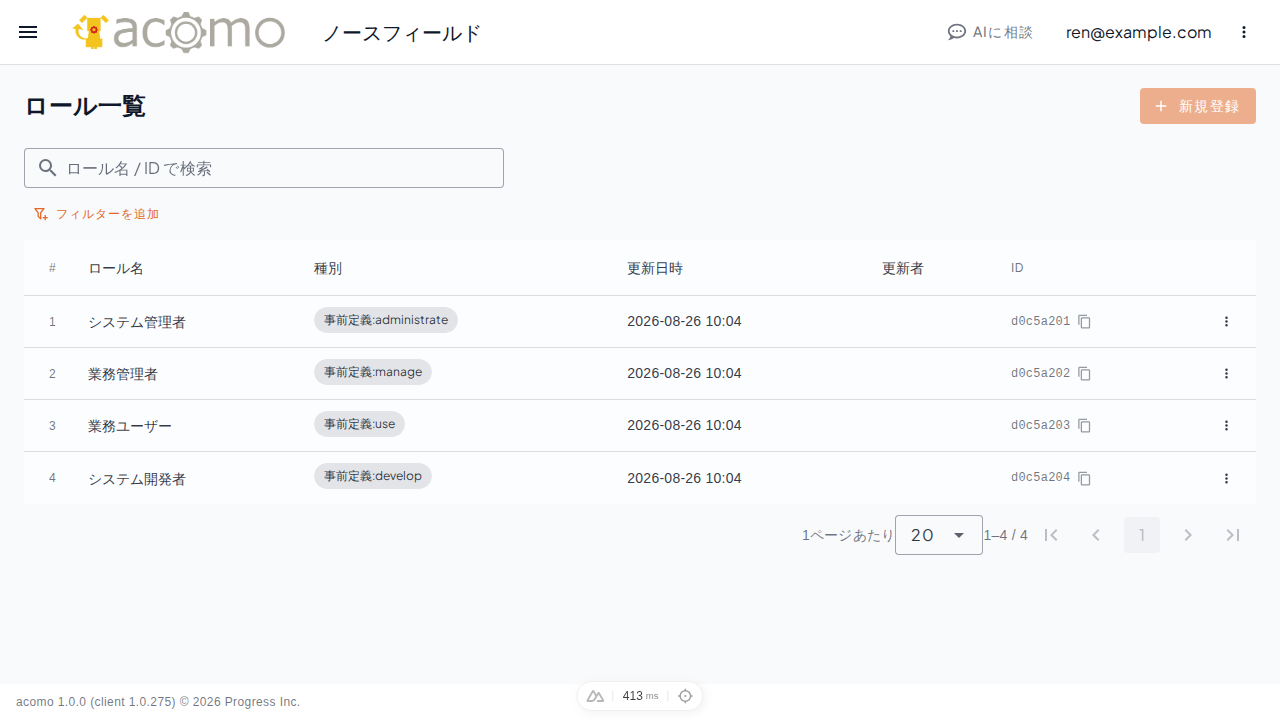Copy ID d0c5a201 with the copy icon

point(1084,322)
